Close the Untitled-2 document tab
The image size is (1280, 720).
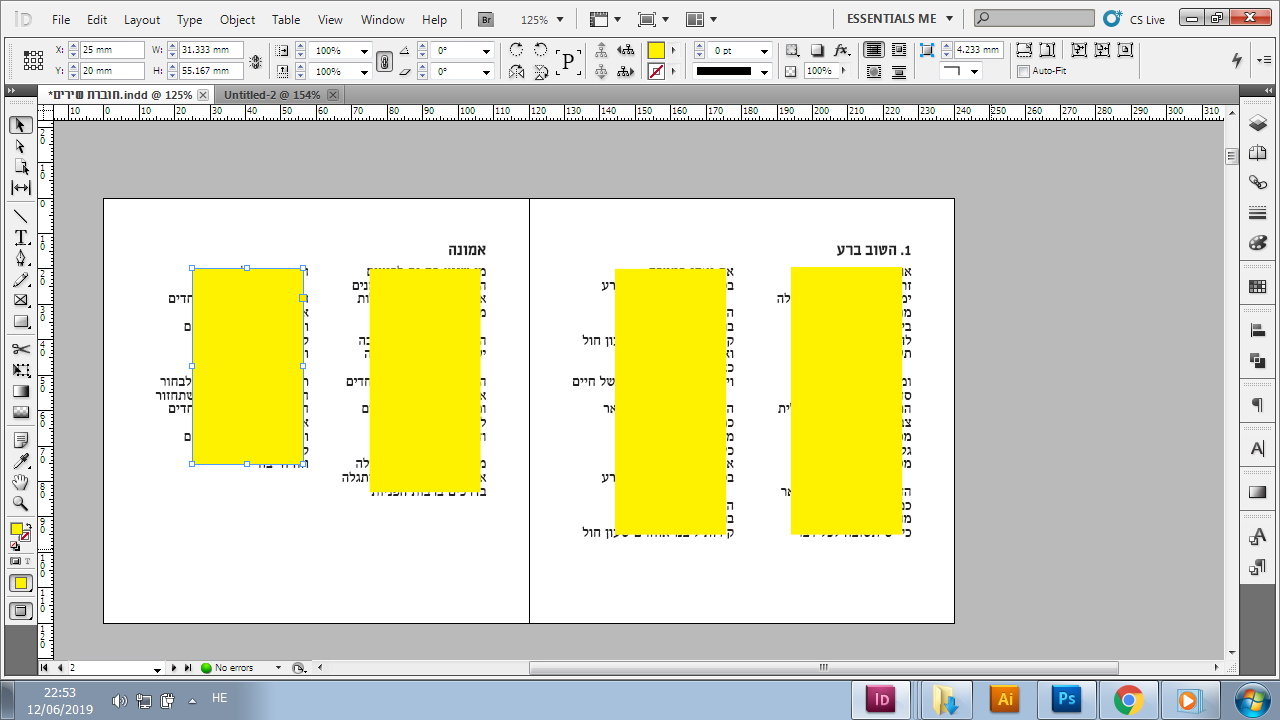click(333, 94)
